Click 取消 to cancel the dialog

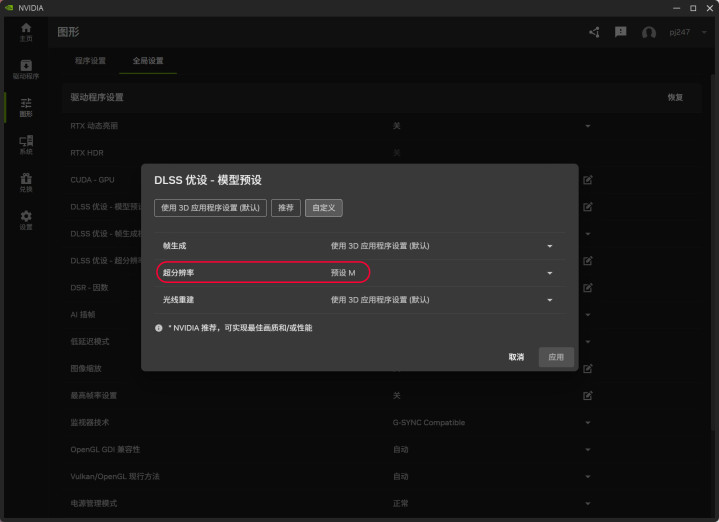point(516,357)
